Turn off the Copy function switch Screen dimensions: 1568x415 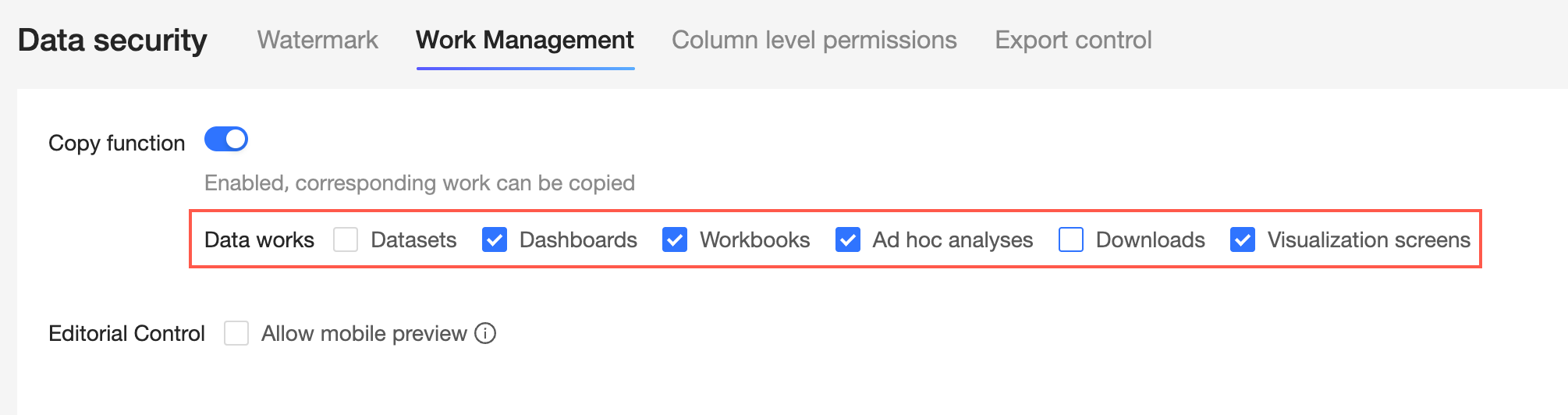click(x=226, y=140)
